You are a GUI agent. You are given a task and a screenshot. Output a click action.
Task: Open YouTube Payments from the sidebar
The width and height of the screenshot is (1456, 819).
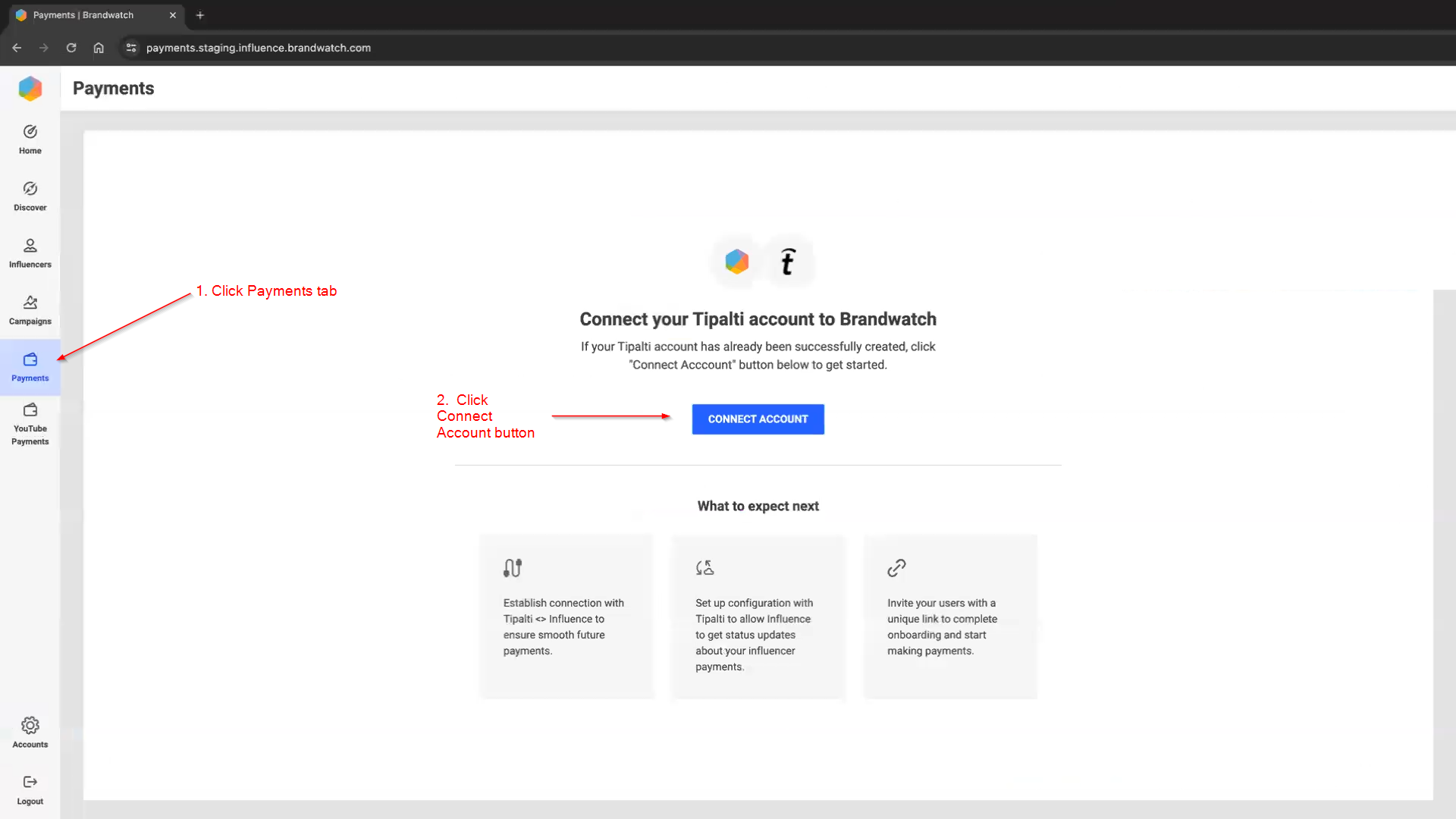tap(30, 409)
